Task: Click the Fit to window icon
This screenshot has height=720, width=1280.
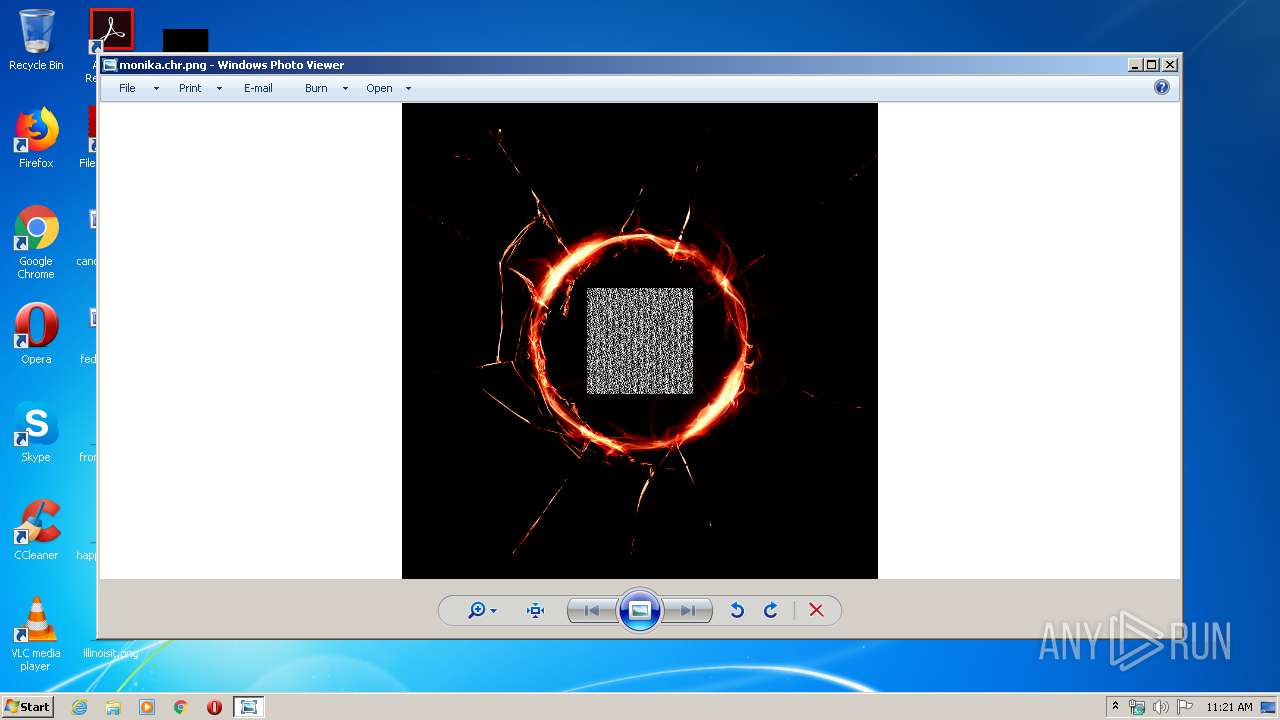Action: (535, 610)
